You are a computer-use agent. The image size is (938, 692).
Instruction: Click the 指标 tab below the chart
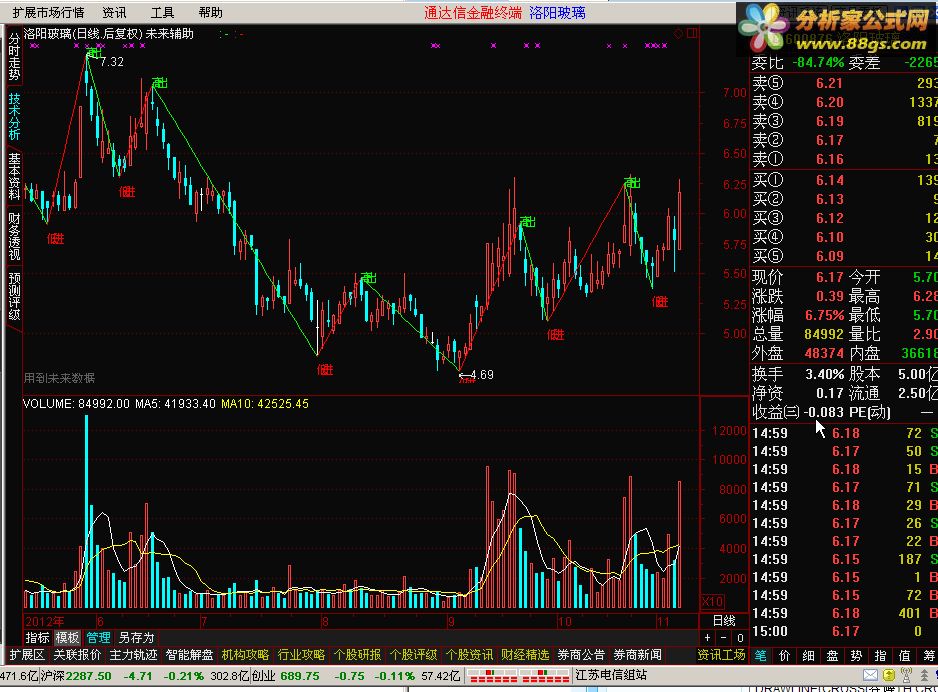click(x=37, y=638)
